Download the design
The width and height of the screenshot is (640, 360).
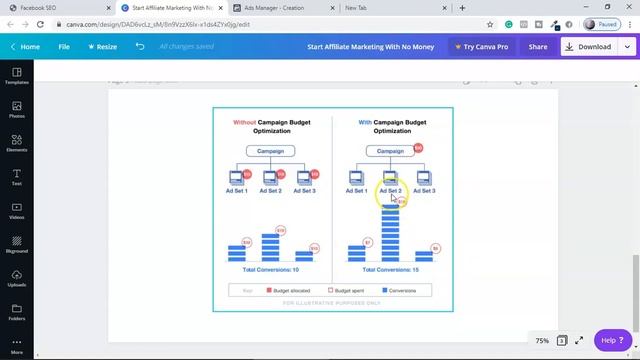point(589,47)
